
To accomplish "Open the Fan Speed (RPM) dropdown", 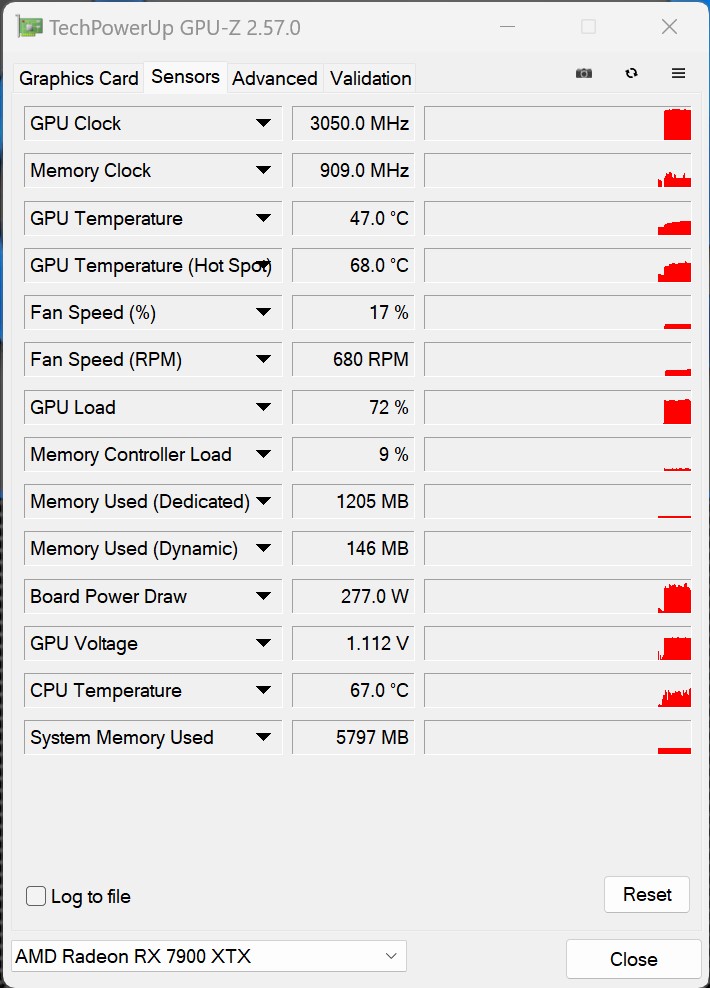I will 264,359.
